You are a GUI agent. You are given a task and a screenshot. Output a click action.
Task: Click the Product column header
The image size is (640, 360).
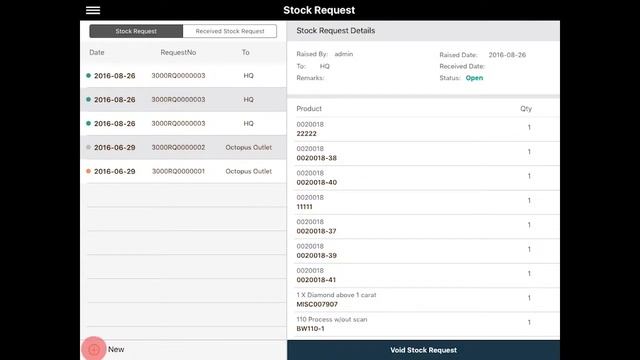coord(309,109)
